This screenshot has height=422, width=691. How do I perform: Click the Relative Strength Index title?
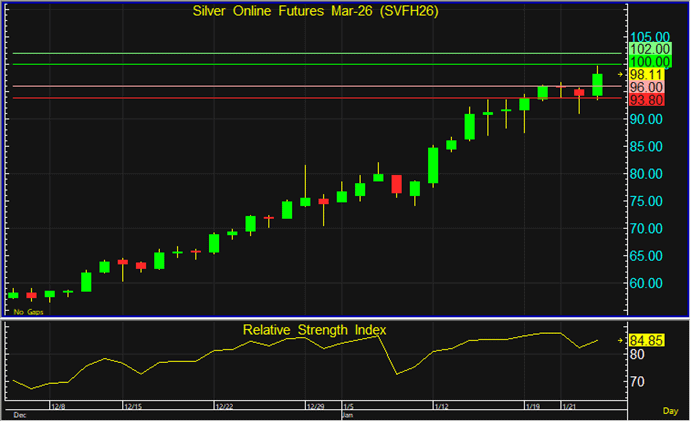click(x=314, y=329)
